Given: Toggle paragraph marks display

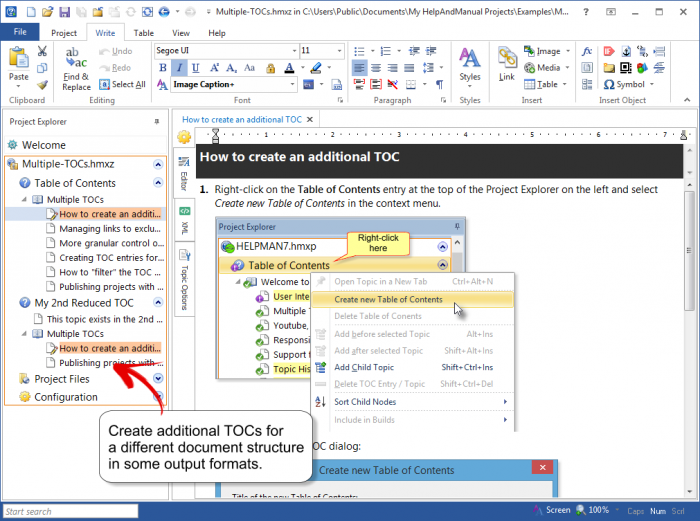Looking at the screenshot, I should (x=440, y=84).
